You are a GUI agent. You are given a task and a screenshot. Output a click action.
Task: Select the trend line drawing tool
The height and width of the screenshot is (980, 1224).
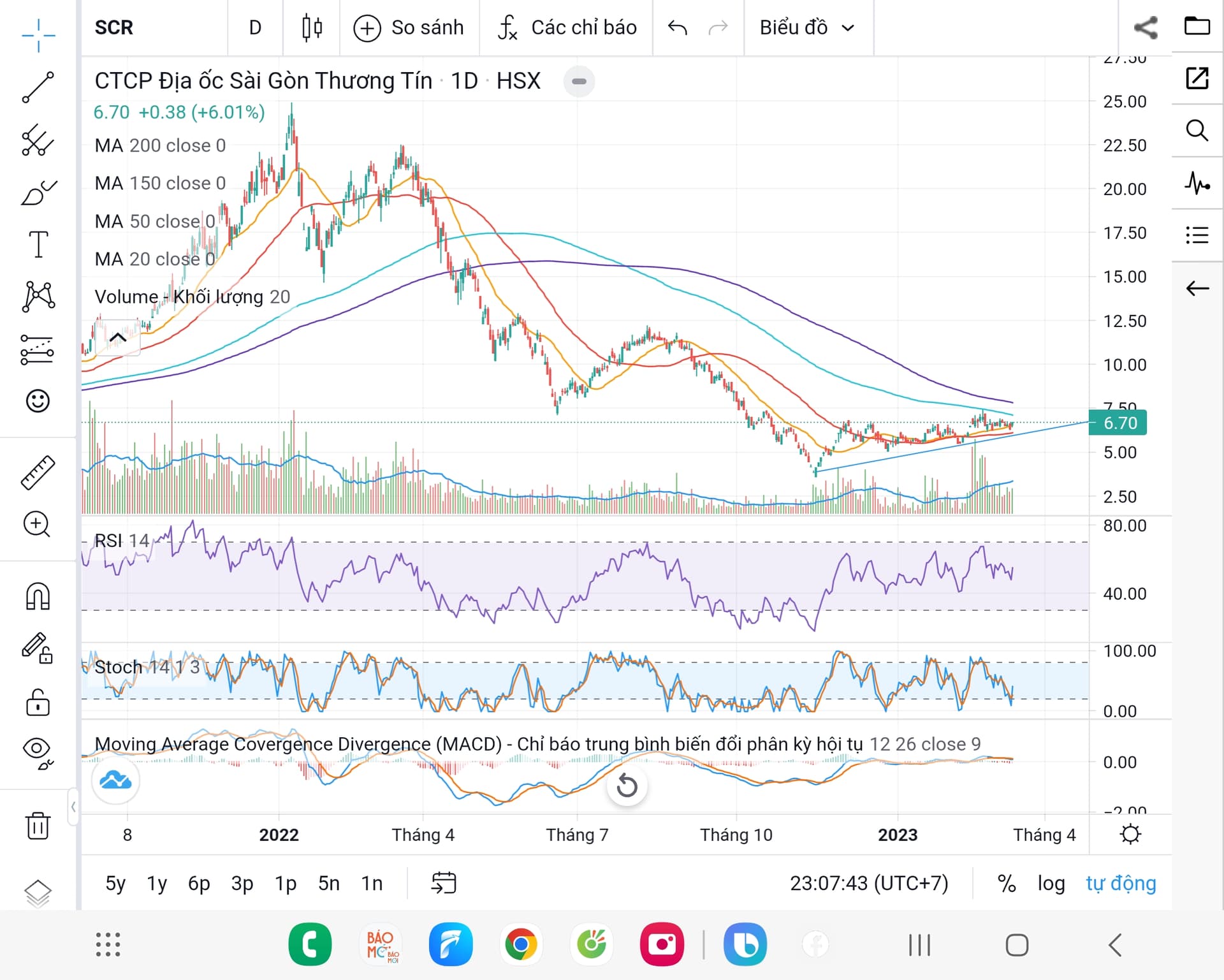[x=38, y=87]
